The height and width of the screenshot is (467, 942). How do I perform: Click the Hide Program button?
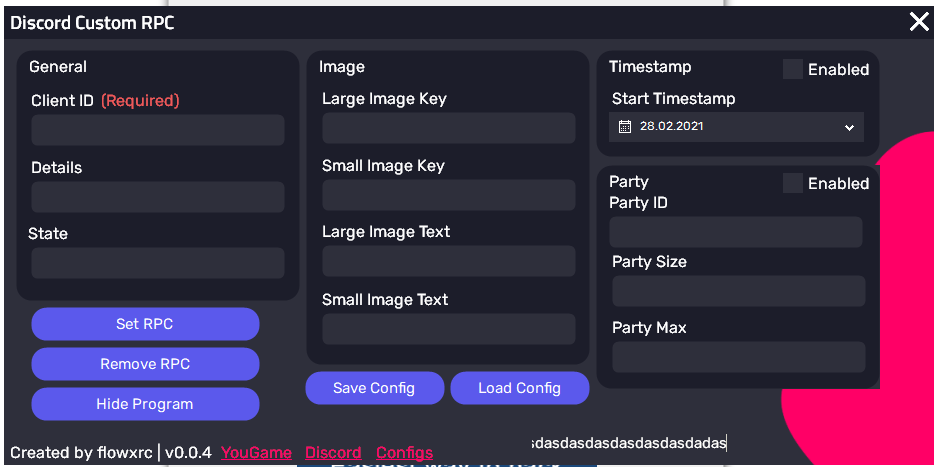pos(145,404)
